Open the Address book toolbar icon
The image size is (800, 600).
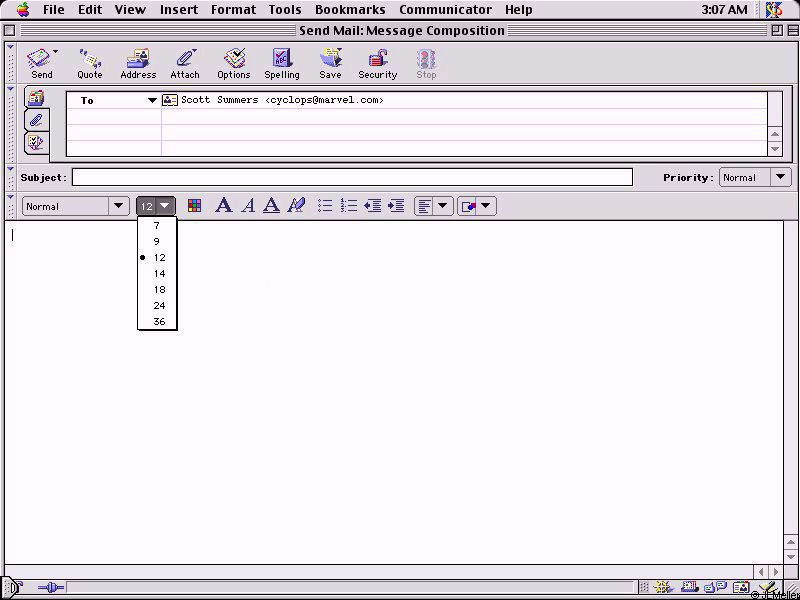[x=138, y=64]
